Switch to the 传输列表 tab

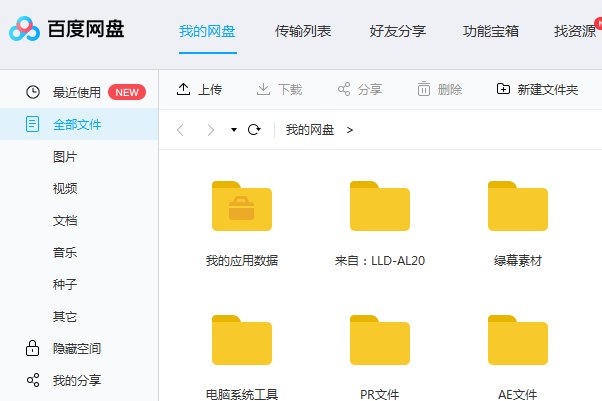tap(303, 31)
